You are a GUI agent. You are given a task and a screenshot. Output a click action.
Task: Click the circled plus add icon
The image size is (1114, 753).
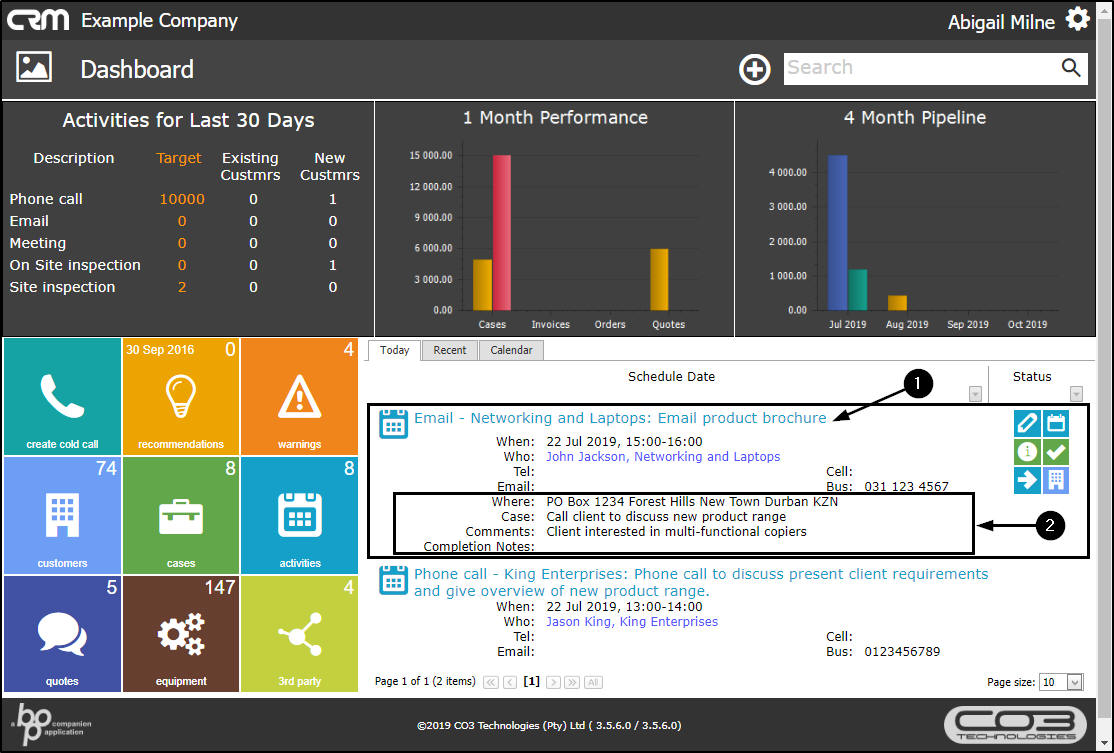tap(755, 70)
